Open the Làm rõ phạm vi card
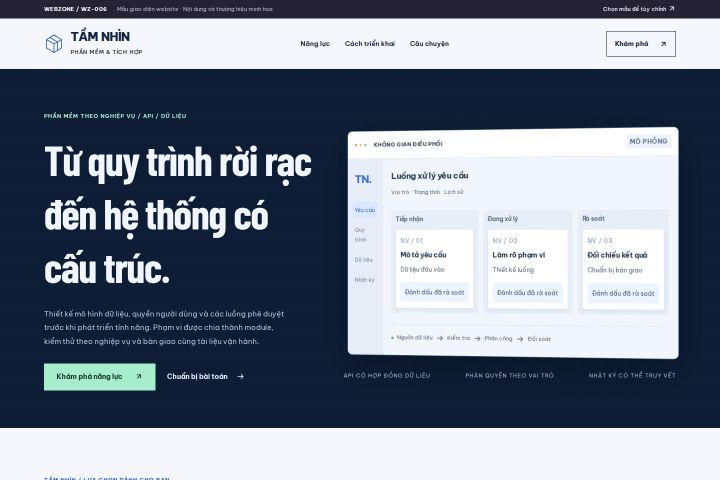The width and height of the screenshot is (720, 480). pyautogui.click(x=528, y=269)
